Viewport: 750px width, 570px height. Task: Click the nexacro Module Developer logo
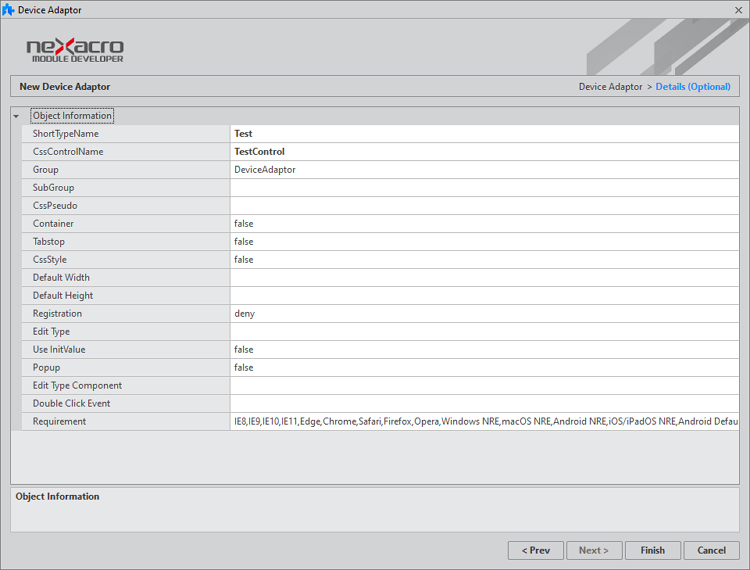(x=75, y=49)
